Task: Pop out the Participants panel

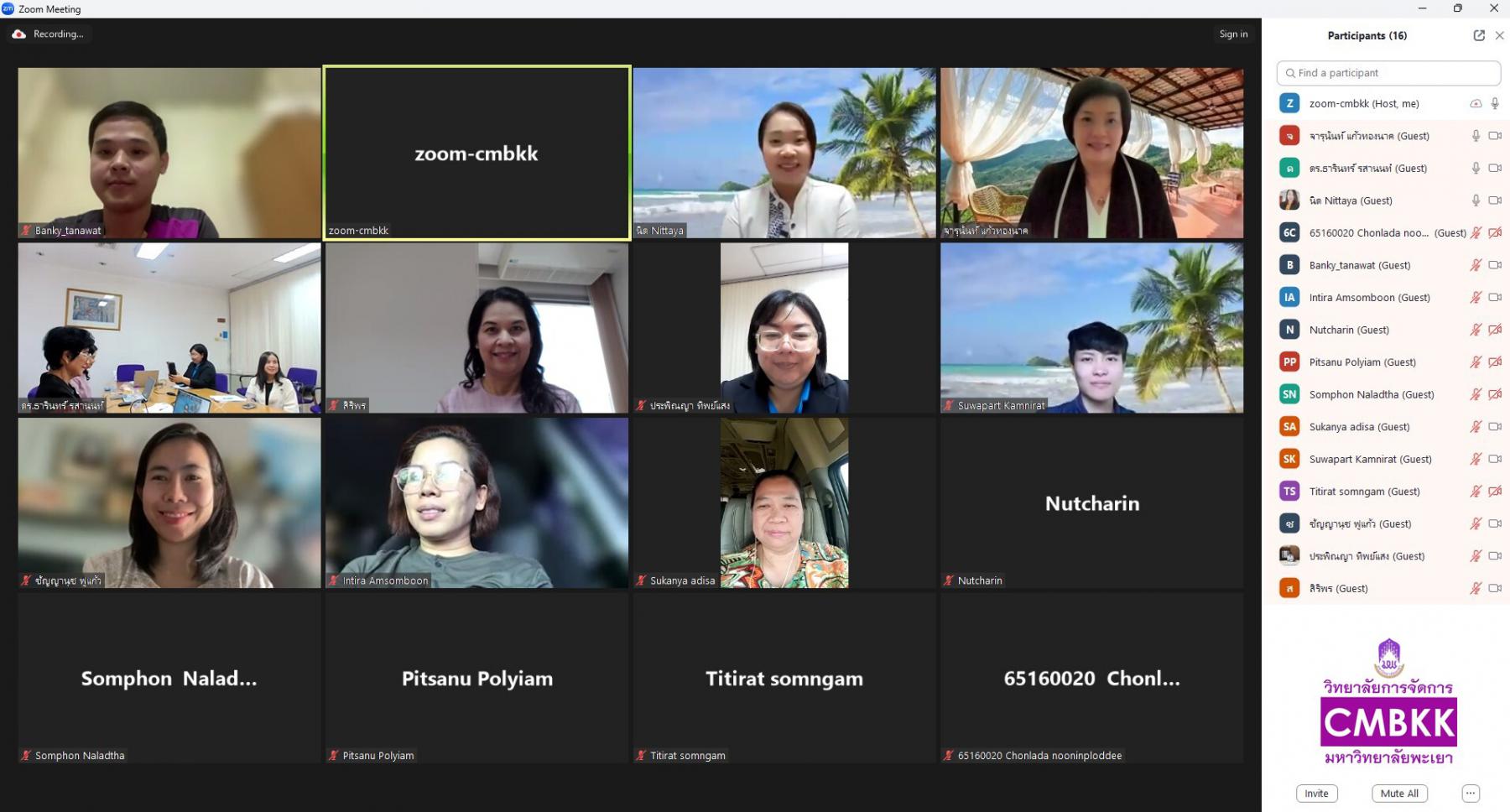Action: [1479, 35]
